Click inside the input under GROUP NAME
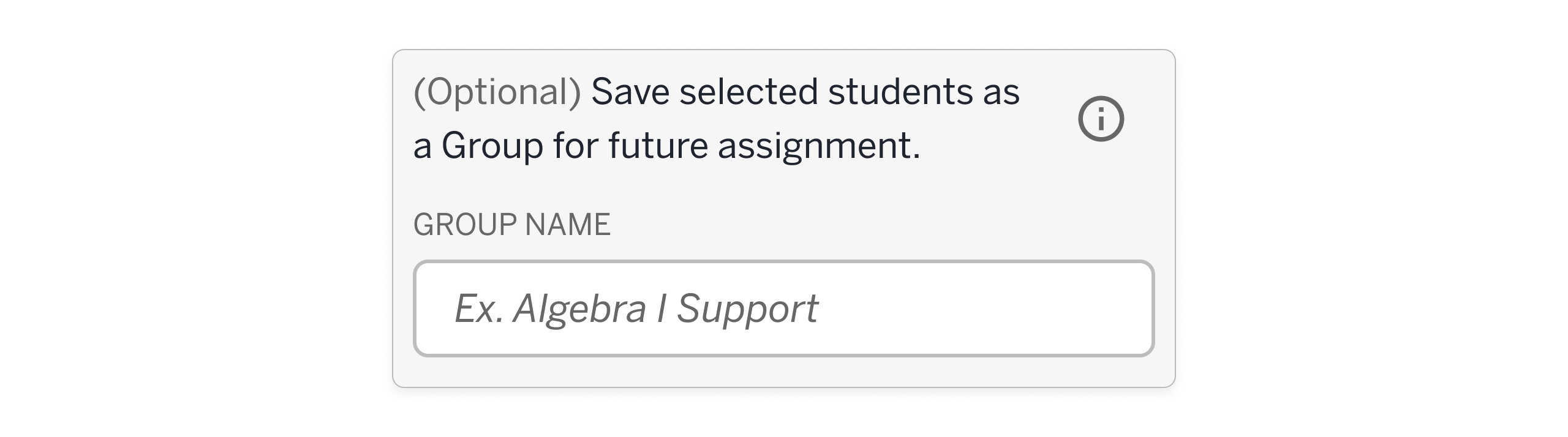 click(783, 308)
